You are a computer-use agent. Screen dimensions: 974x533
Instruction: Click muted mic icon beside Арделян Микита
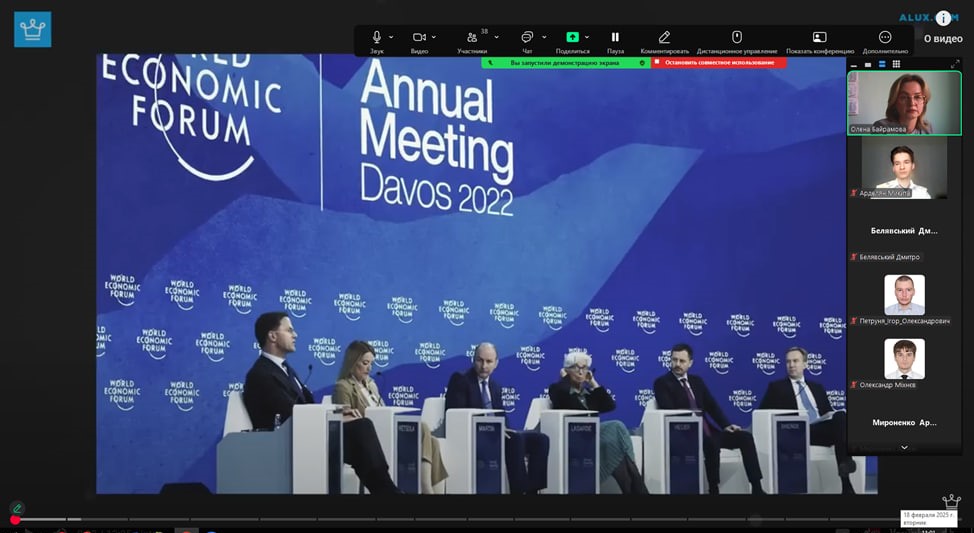coord(853,193)
